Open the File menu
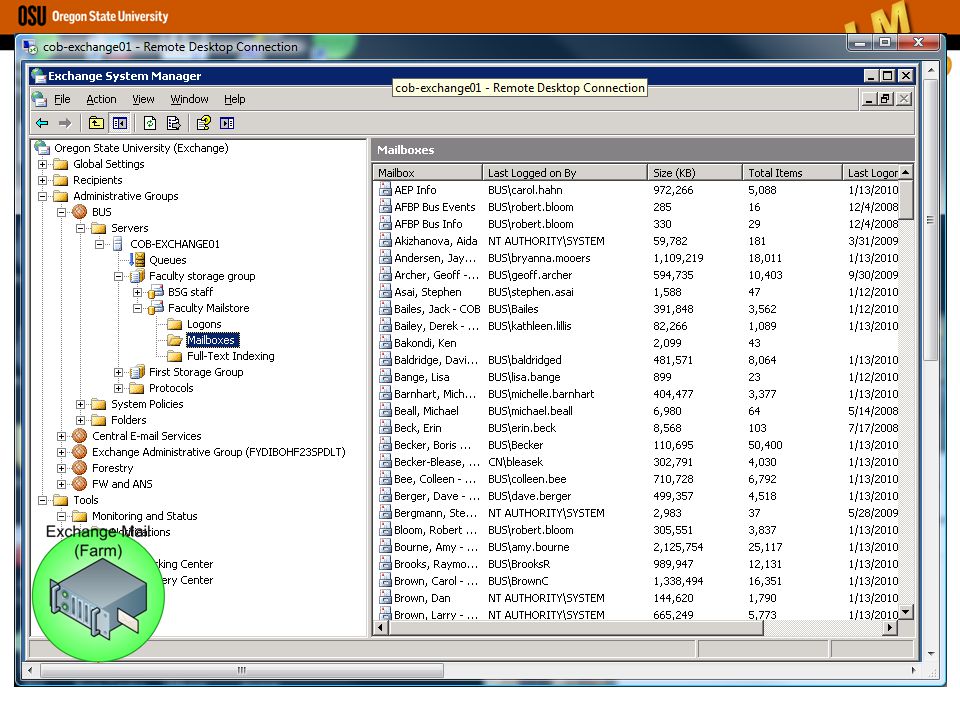Image resolution: width=960 pixels, height=720 pixels. point(62,99)
